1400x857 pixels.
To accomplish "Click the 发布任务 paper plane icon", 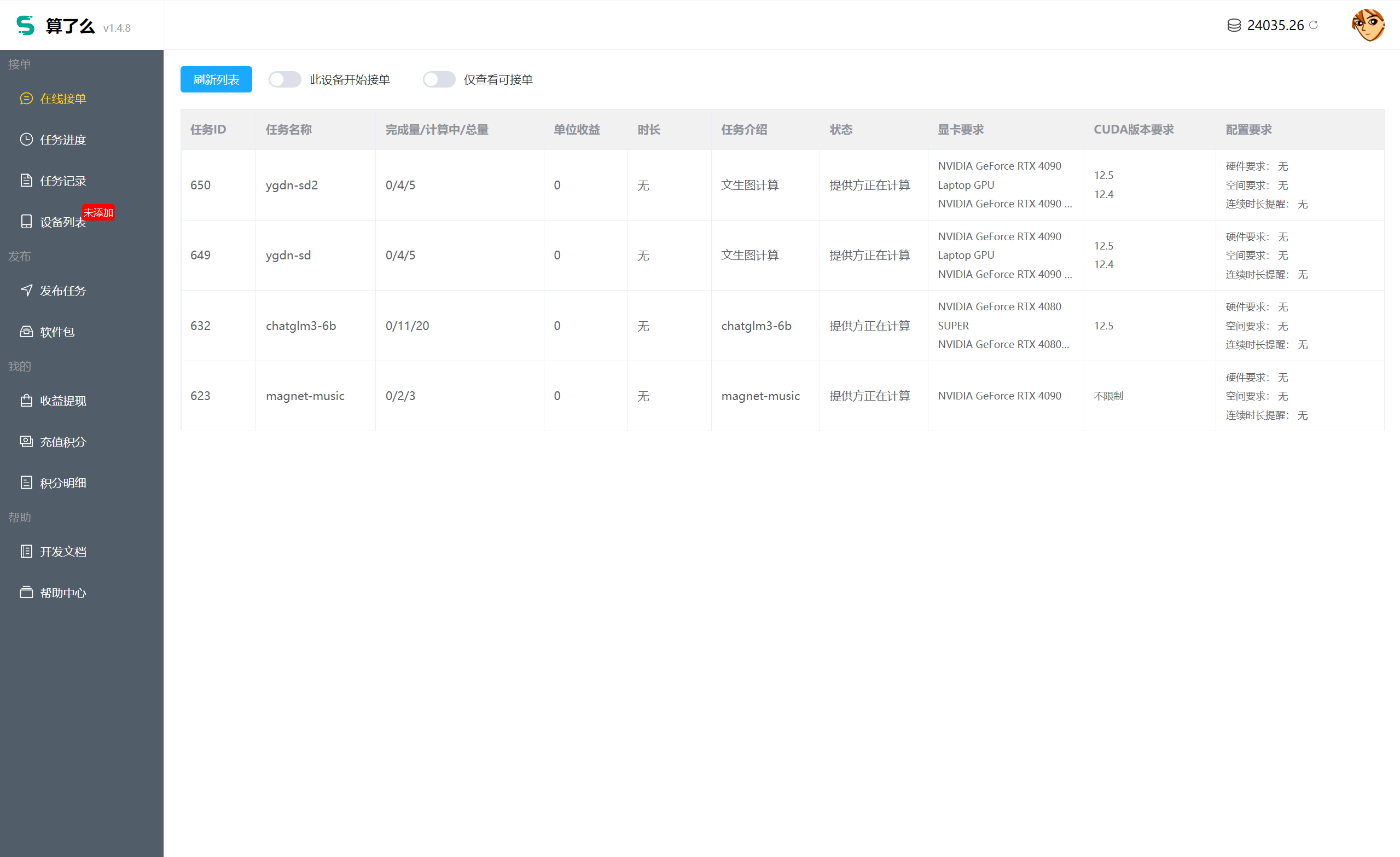I will pos(26,291).
